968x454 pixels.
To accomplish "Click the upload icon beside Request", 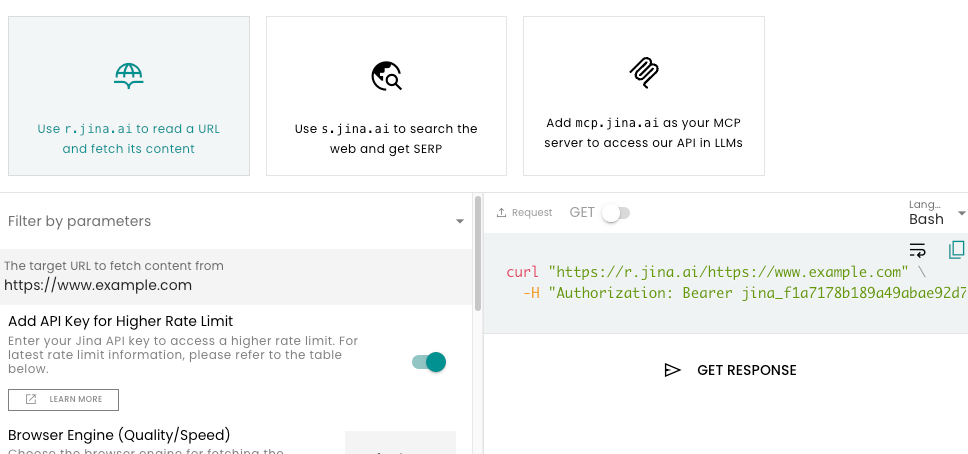I will point(502,213).
